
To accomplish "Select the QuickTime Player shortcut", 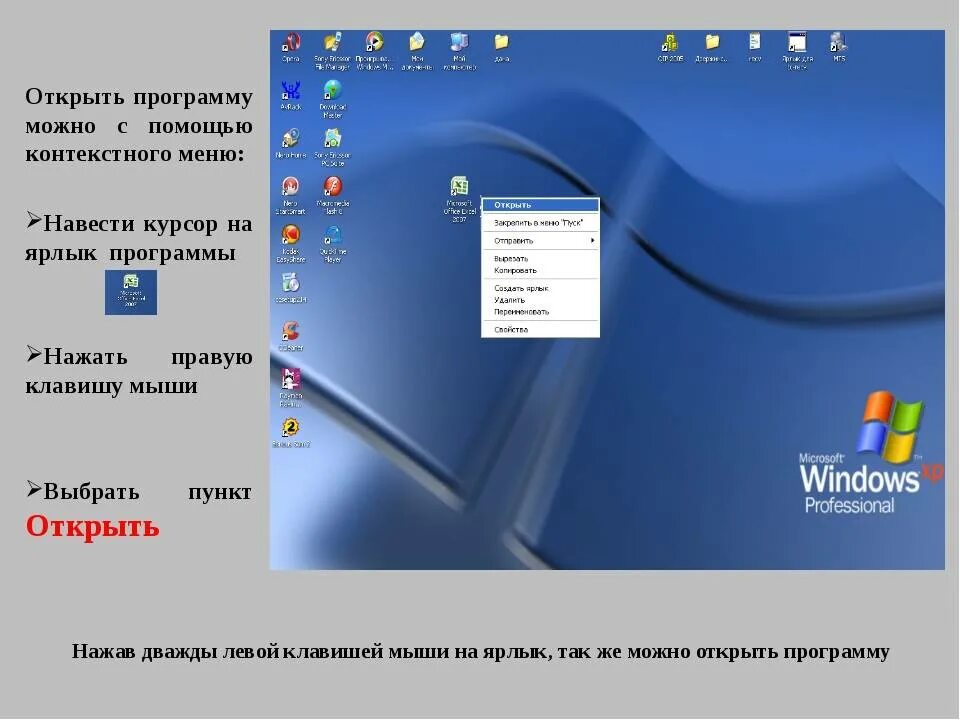I will [x=332, y=244].
